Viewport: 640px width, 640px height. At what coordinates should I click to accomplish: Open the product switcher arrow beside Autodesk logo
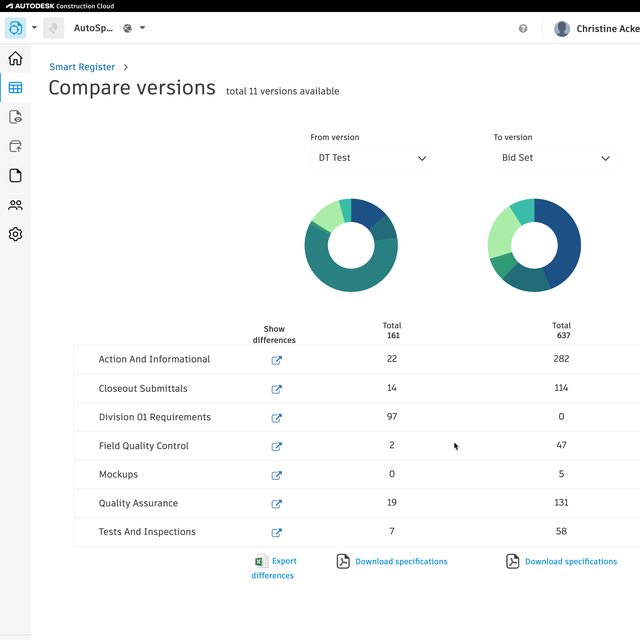coord(34,28)
